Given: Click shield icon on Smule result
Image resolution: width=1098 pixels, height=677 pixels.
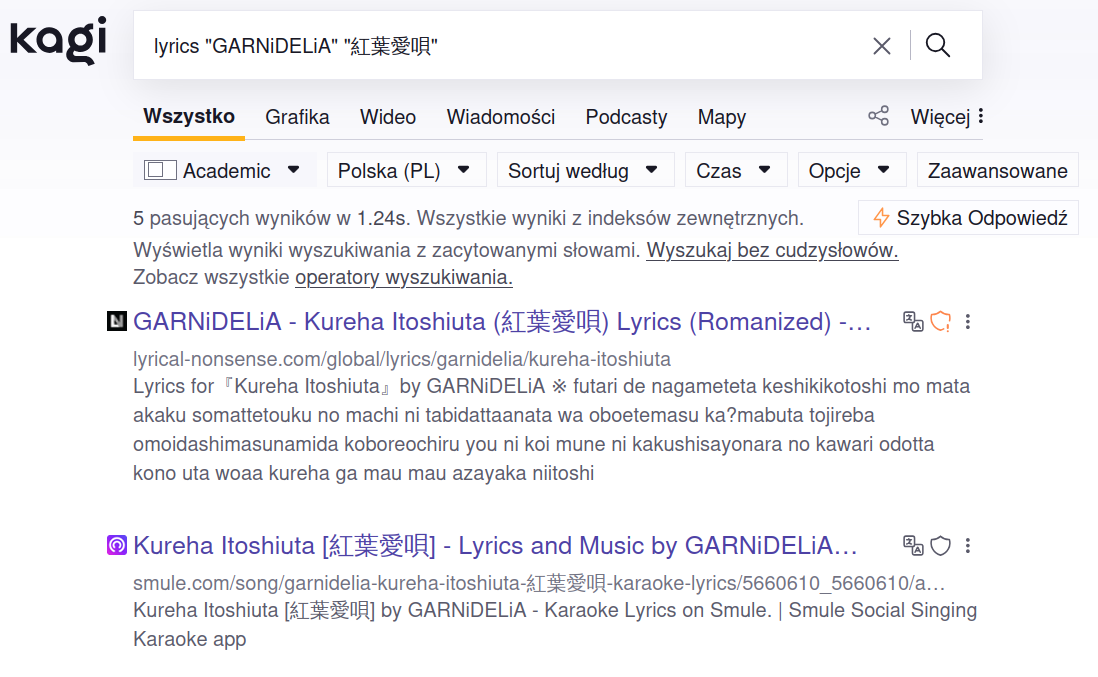Looking at the screenshot, I should 940,546.
